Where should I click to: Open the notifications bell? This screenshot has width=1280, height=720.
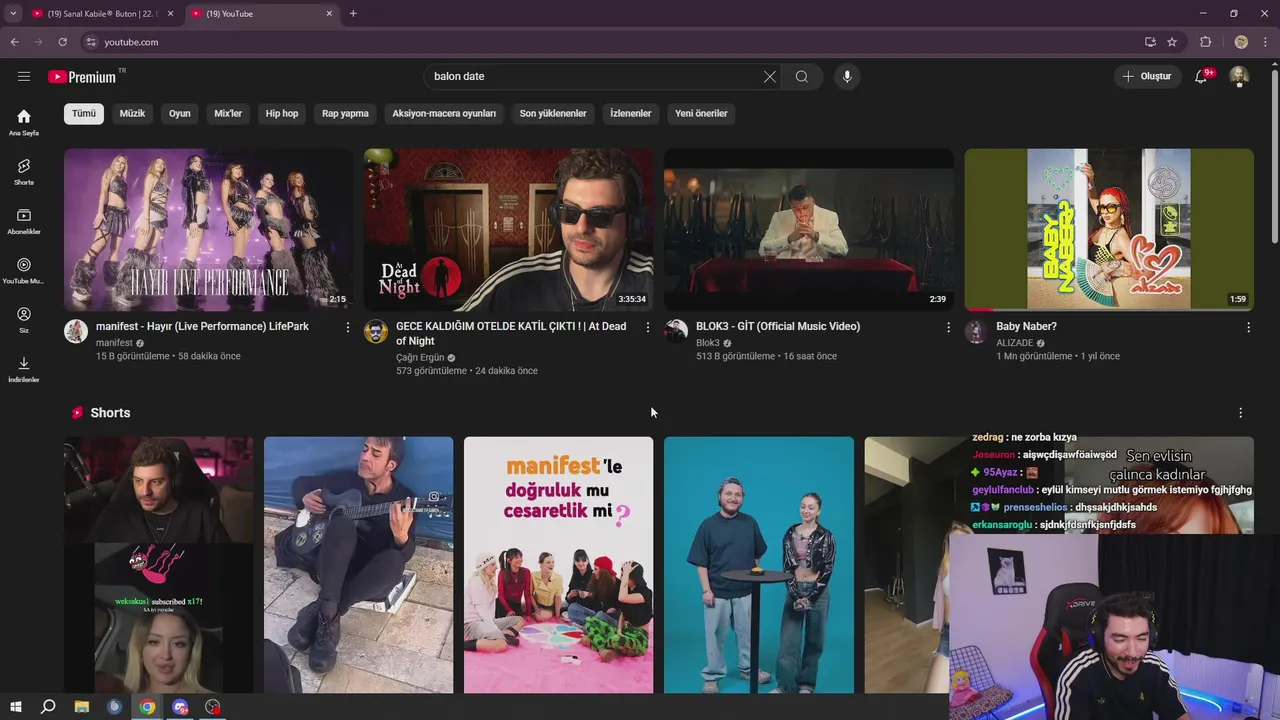coord(1202,76)
